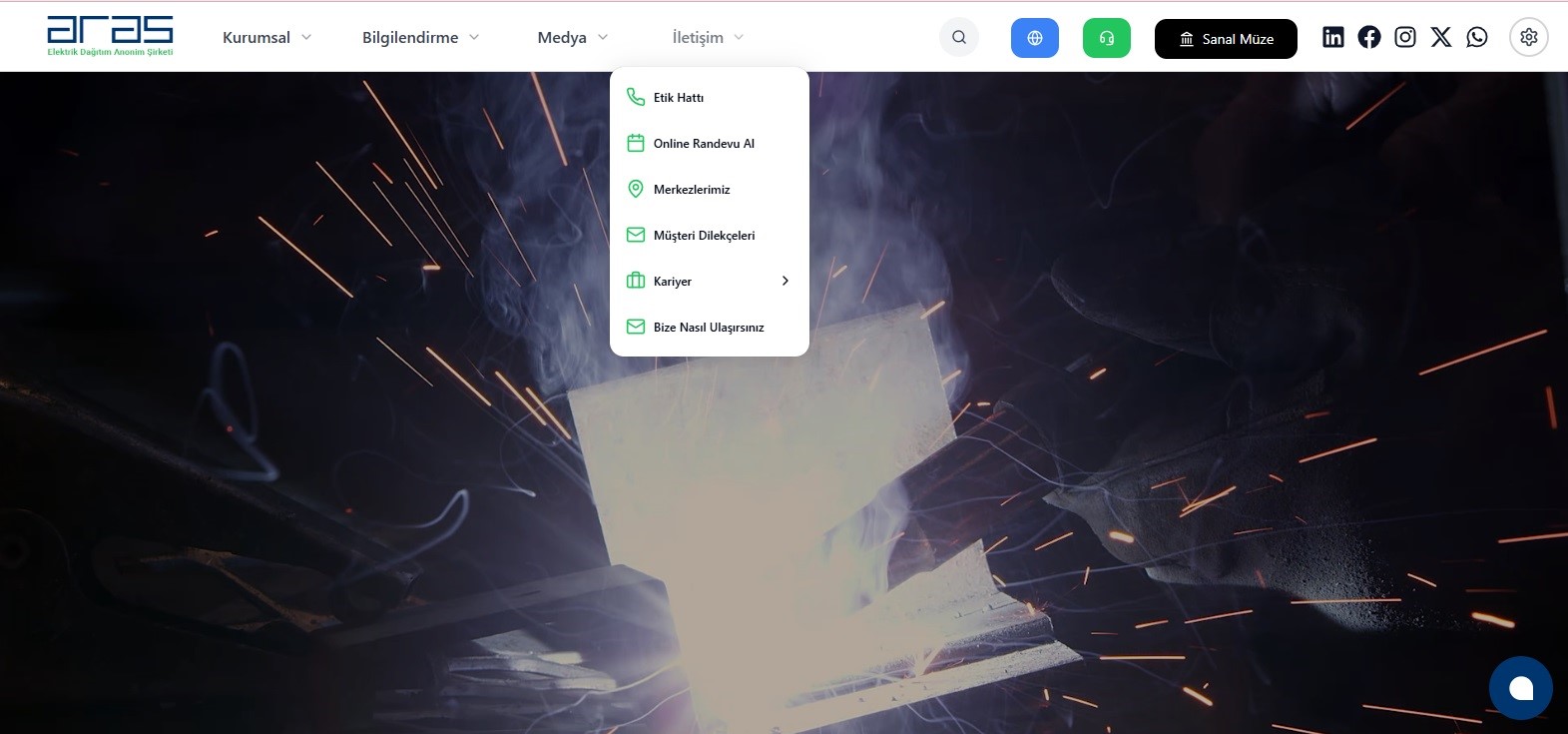The image size is (1568, 734).
Task: Click the X (Twitter) icon
Action: point(1440,37)
